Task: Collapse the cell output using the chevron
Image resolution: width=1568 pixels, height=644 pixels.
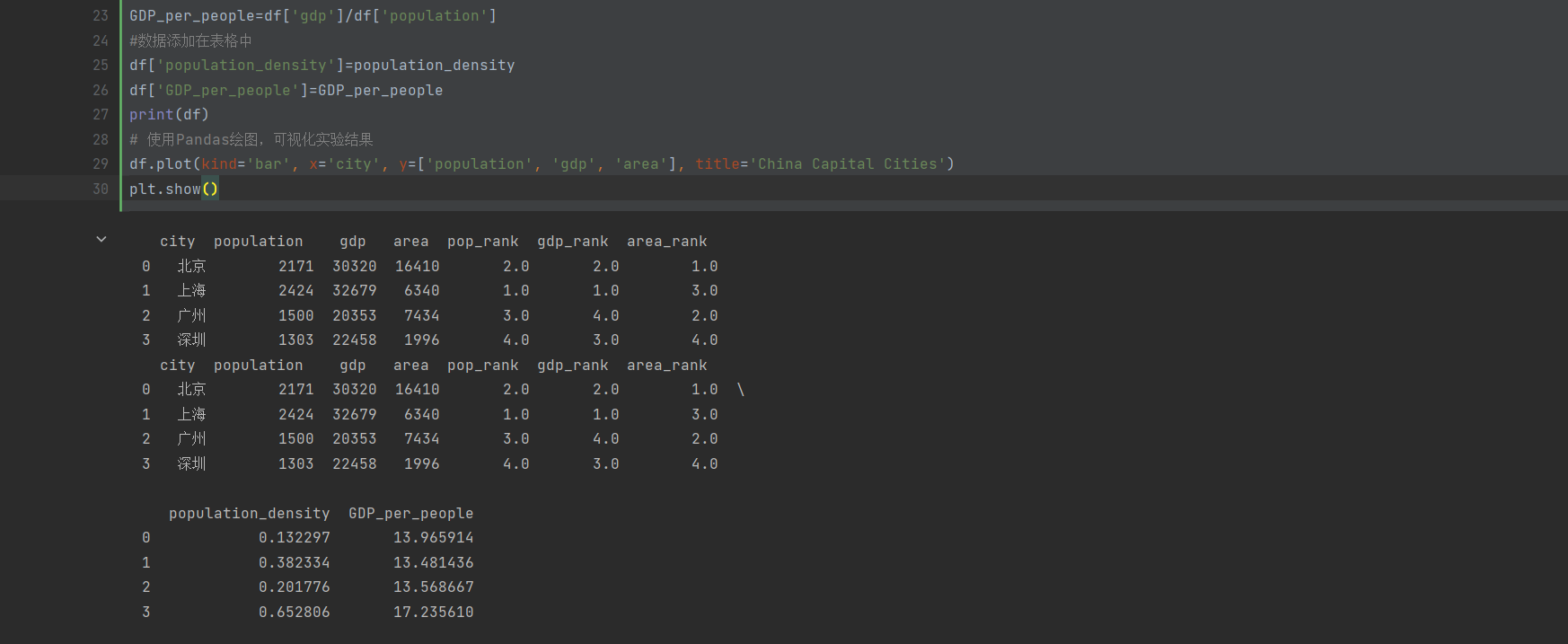Action: [x=101, y=239]
